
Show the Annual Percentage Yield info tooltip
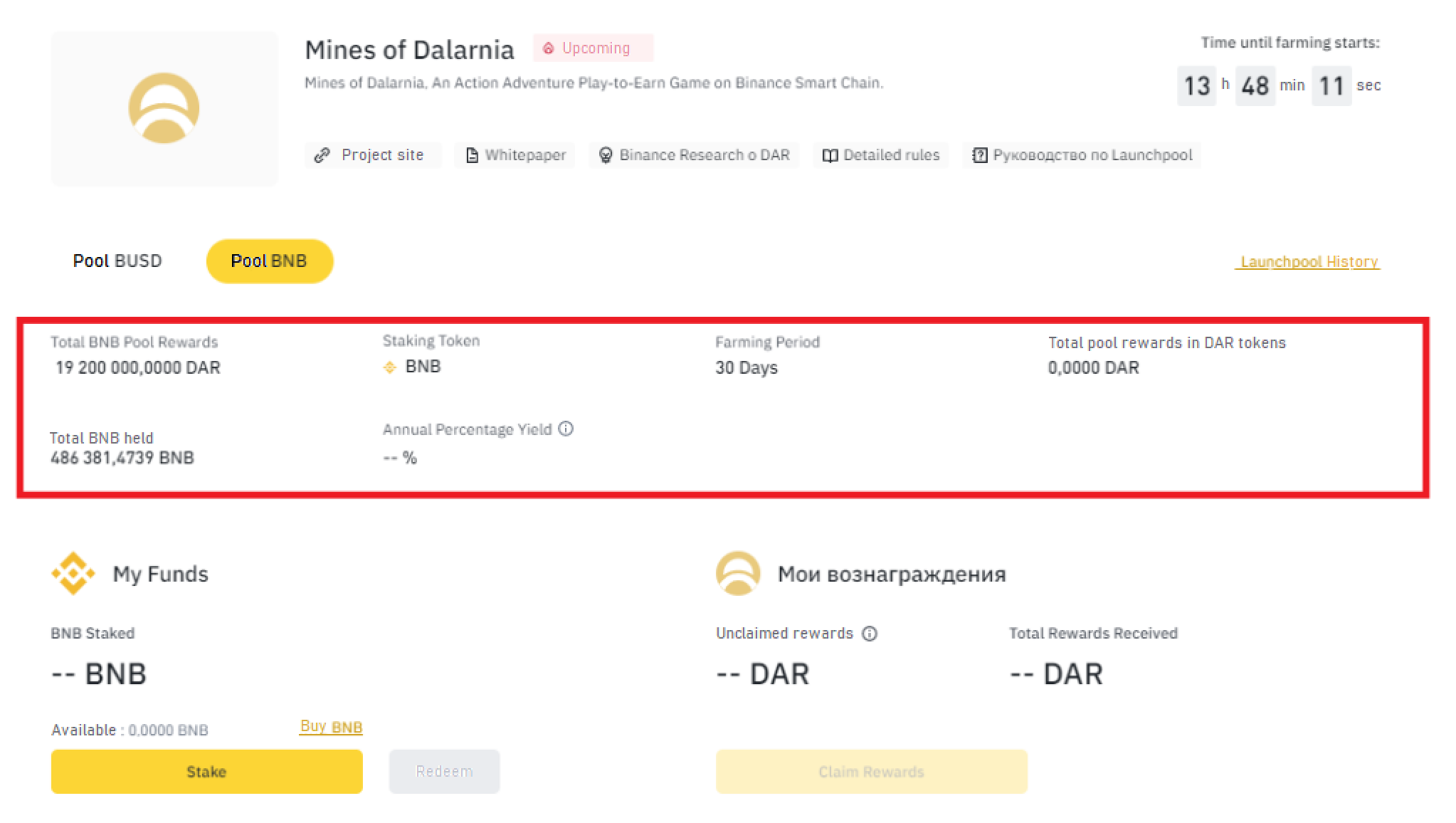tap(566, 429)
